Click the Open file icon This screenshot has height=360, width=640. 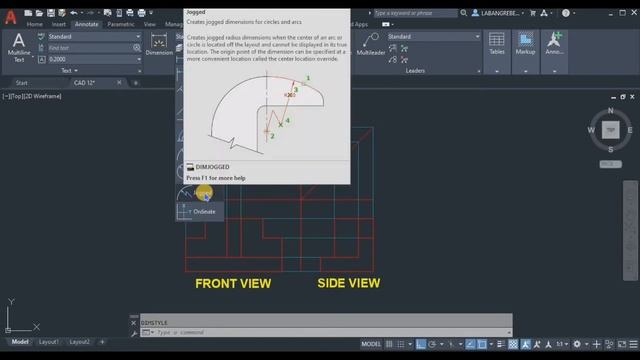39,13
